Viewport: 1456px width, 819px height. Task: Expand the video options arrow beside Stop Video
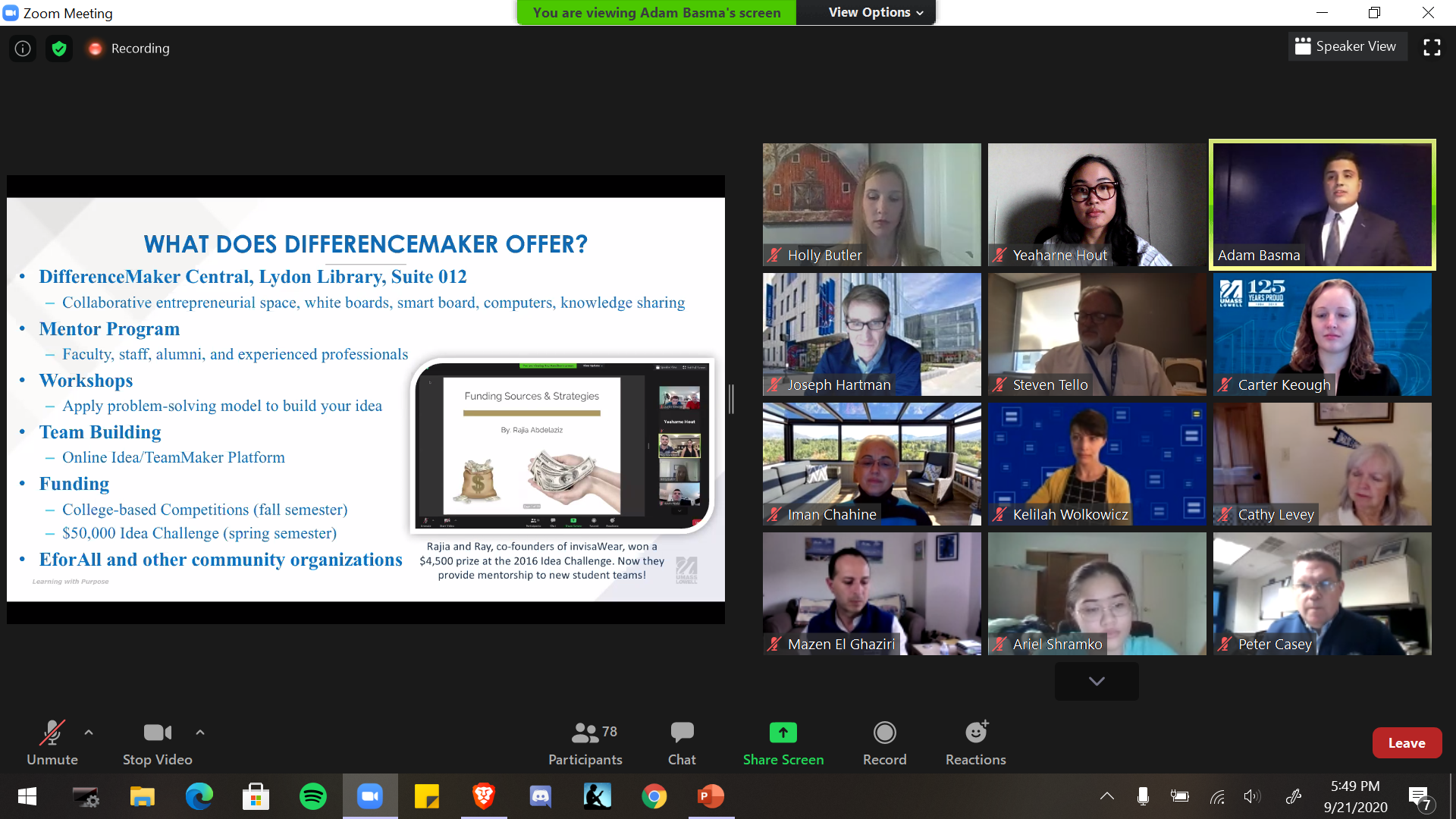click(x=200, y=733)
